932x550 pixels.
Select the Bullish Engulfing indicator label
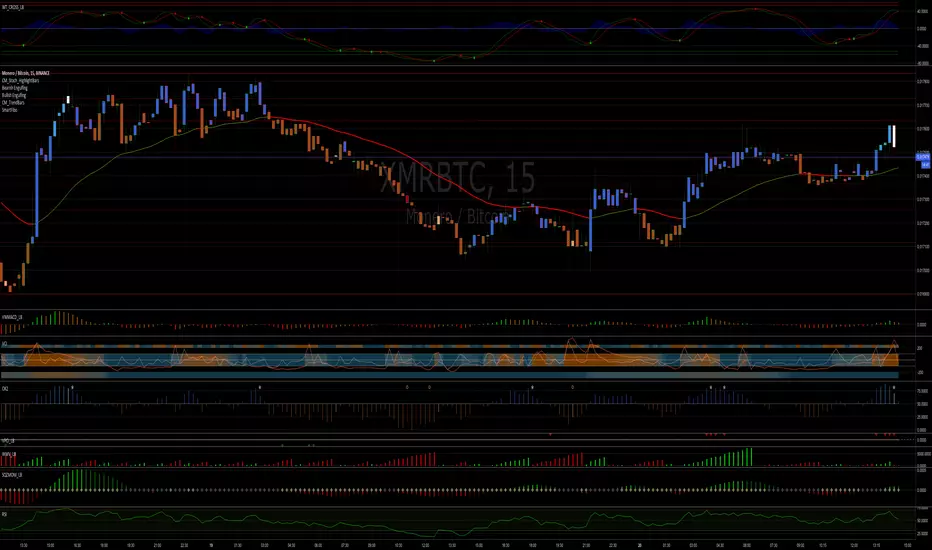tap(14, 95)
